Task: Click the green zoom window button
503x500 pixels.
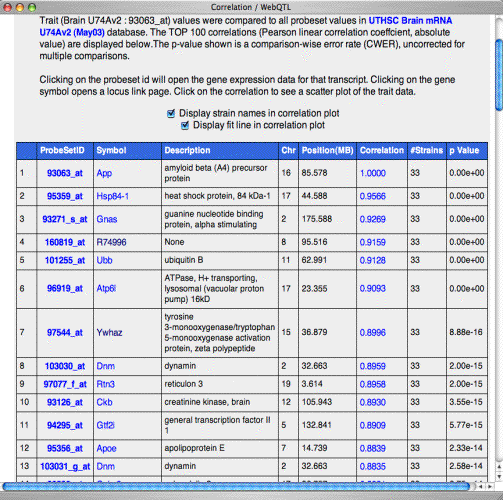Action: 32,7
